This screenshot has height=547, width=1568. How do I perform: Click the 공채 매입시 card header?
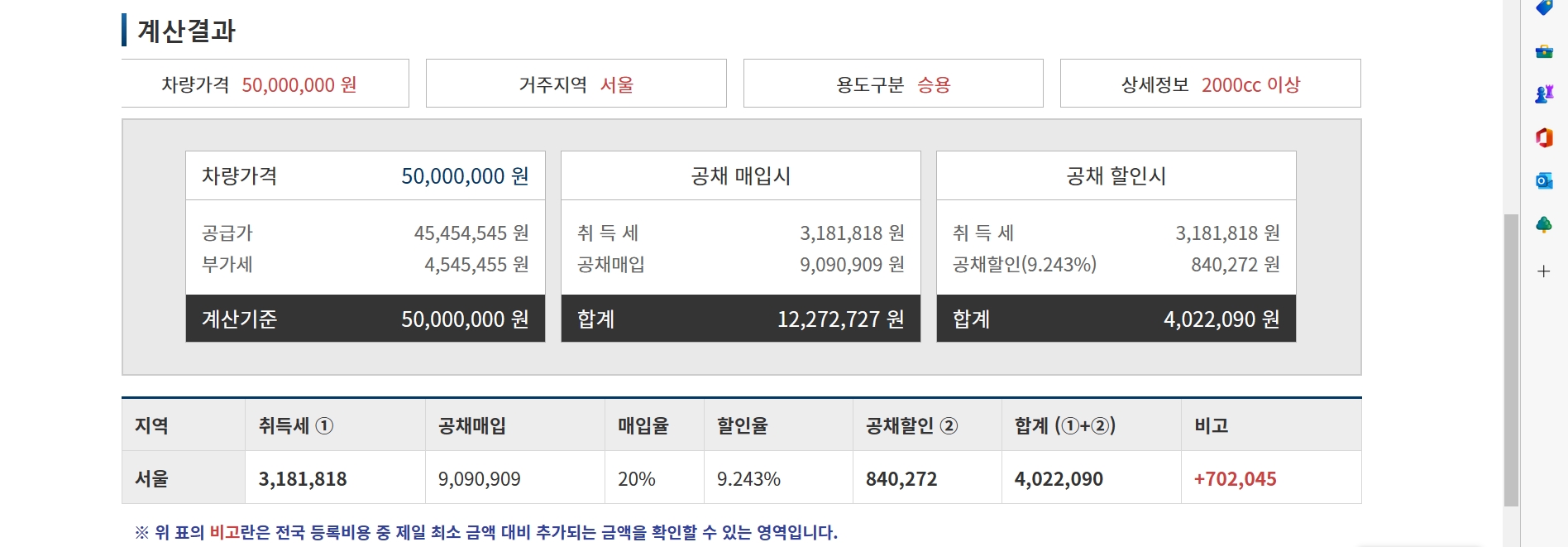click(x=740, y=175)
